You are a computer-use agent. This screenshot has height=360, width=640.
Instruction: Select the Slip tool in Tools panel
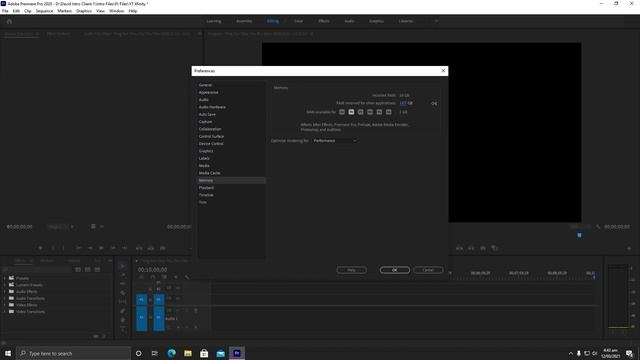[x=122, y=302]
